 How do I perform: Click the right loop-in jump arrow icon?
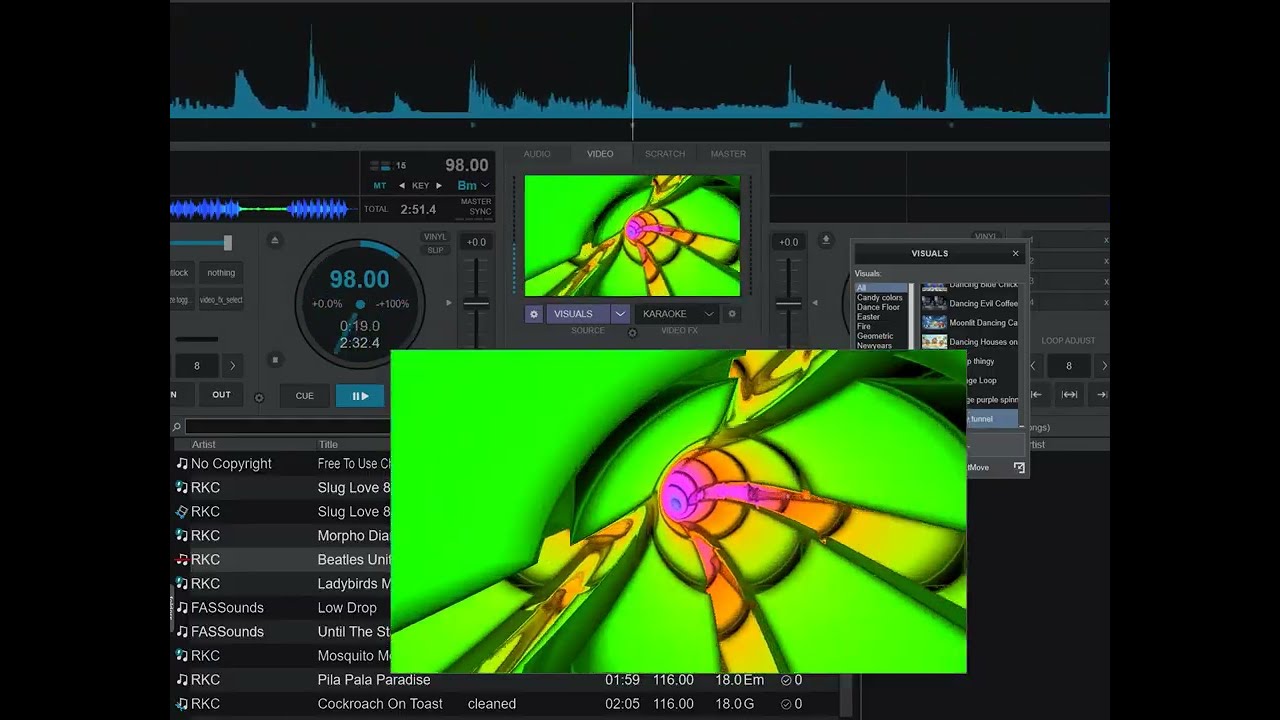click(1036, 395)
